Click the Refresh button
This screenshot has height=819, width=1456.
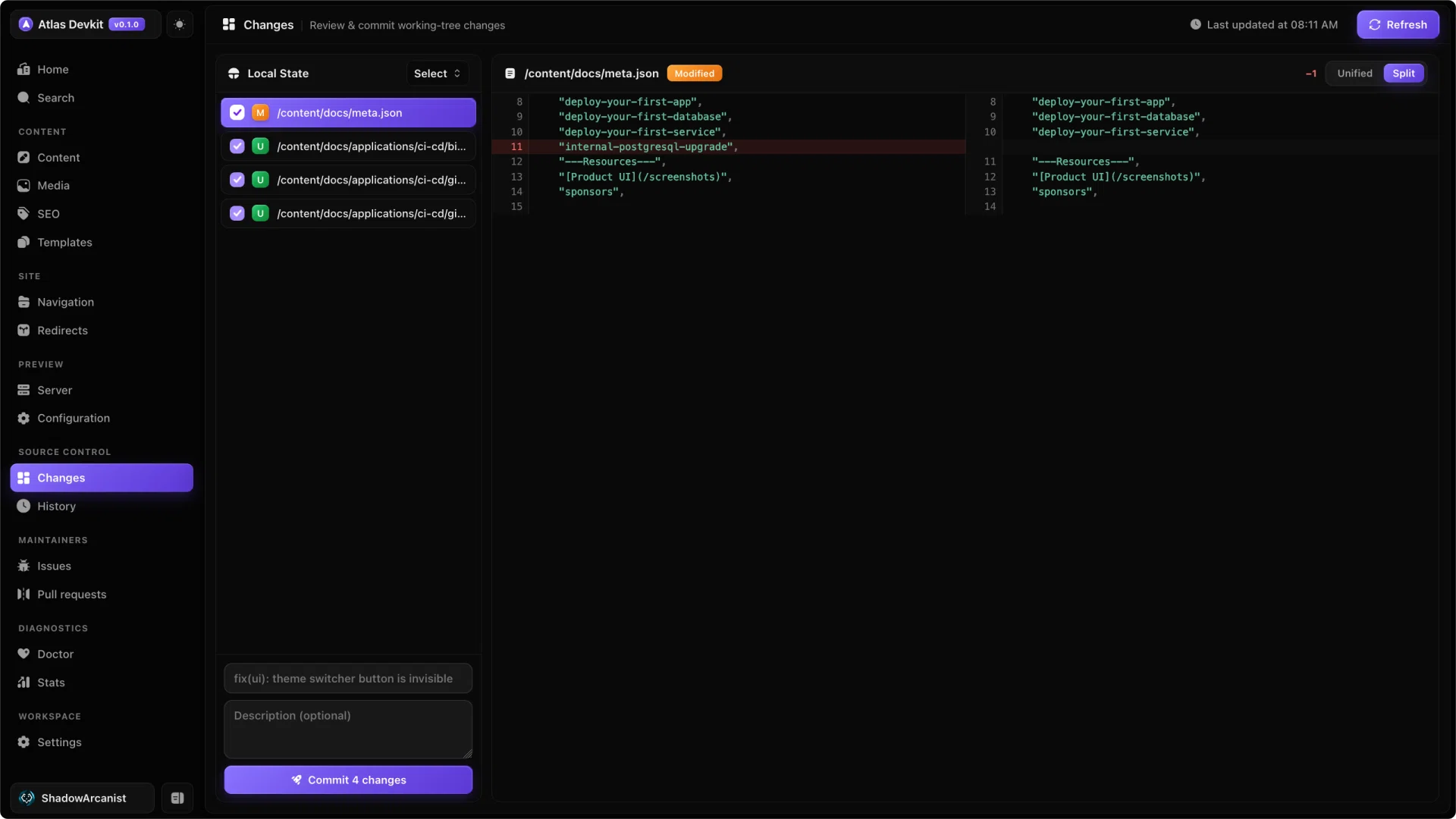pyautogui.click(x=1398, y=24)
